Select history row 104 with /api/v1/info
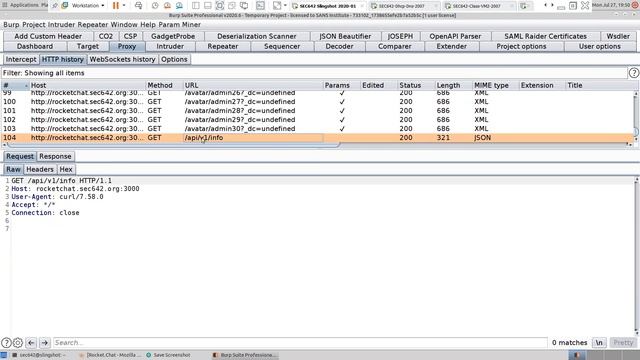The height and width of the screenshot is (360, 640). (317, 138)
